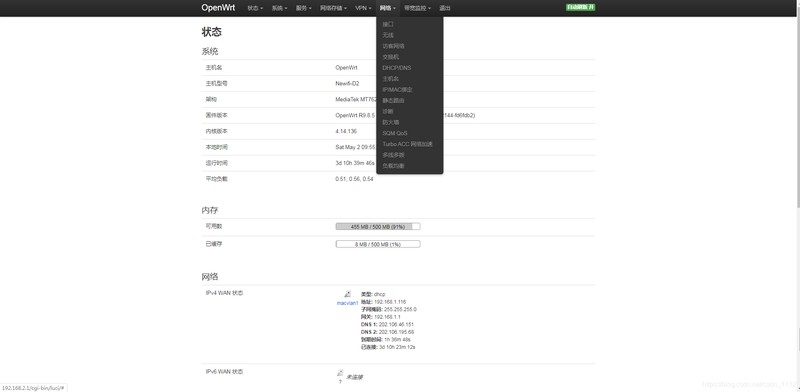The image size is (800, 392).
Task: Toggle the green auto refresh badge
Action: (x=581, y=8)
